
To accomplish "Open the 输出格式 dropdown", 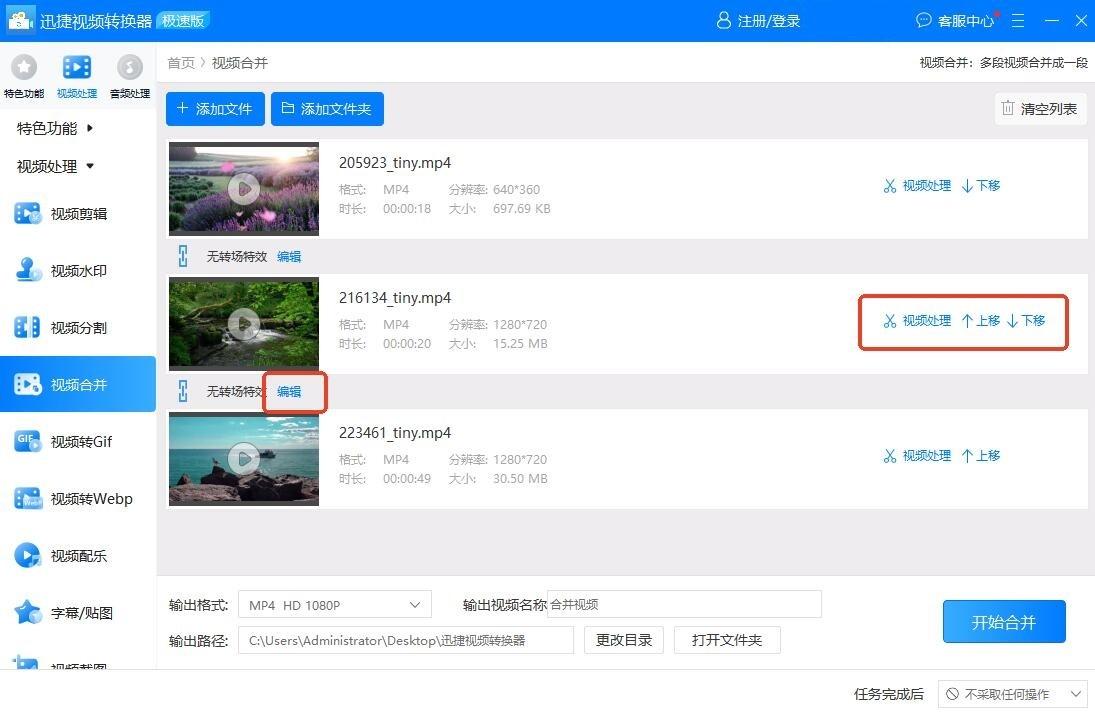I will pyautogui.click(x=334, y=605).
